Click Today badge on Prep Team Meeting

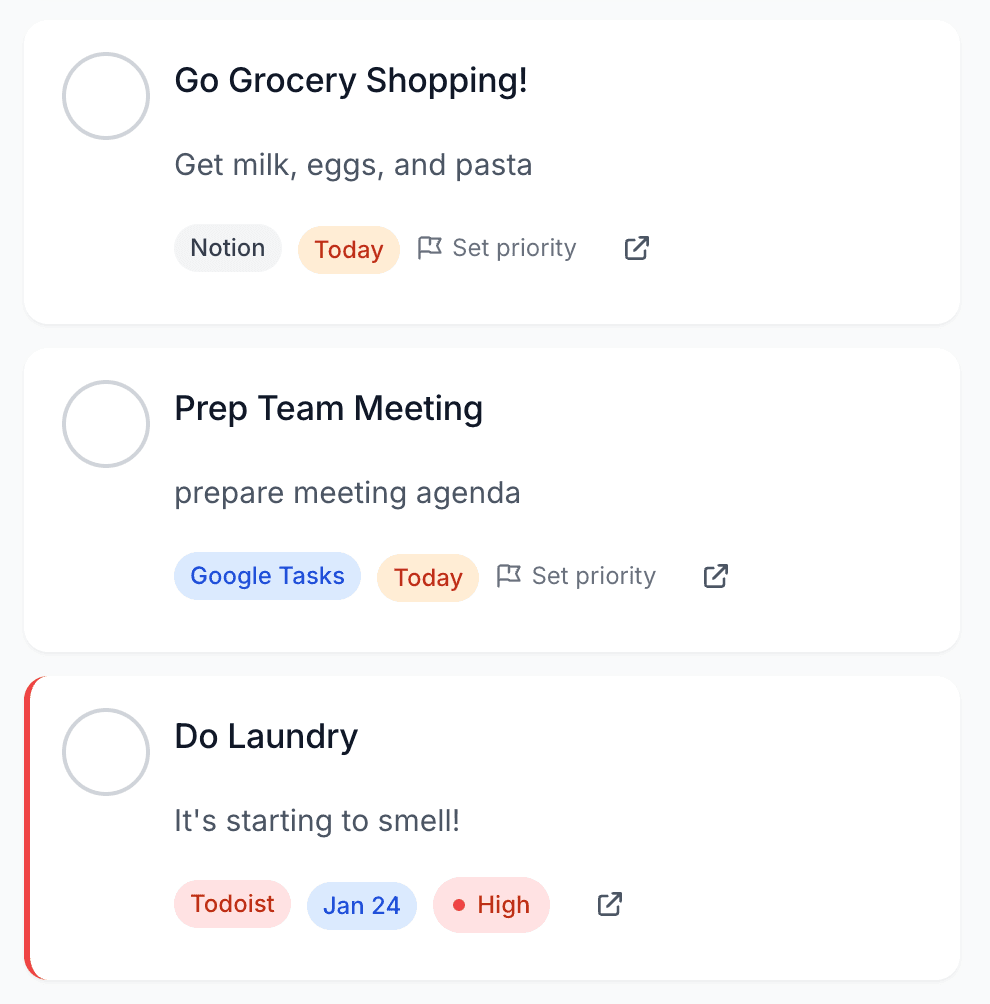tap(427, 577)
